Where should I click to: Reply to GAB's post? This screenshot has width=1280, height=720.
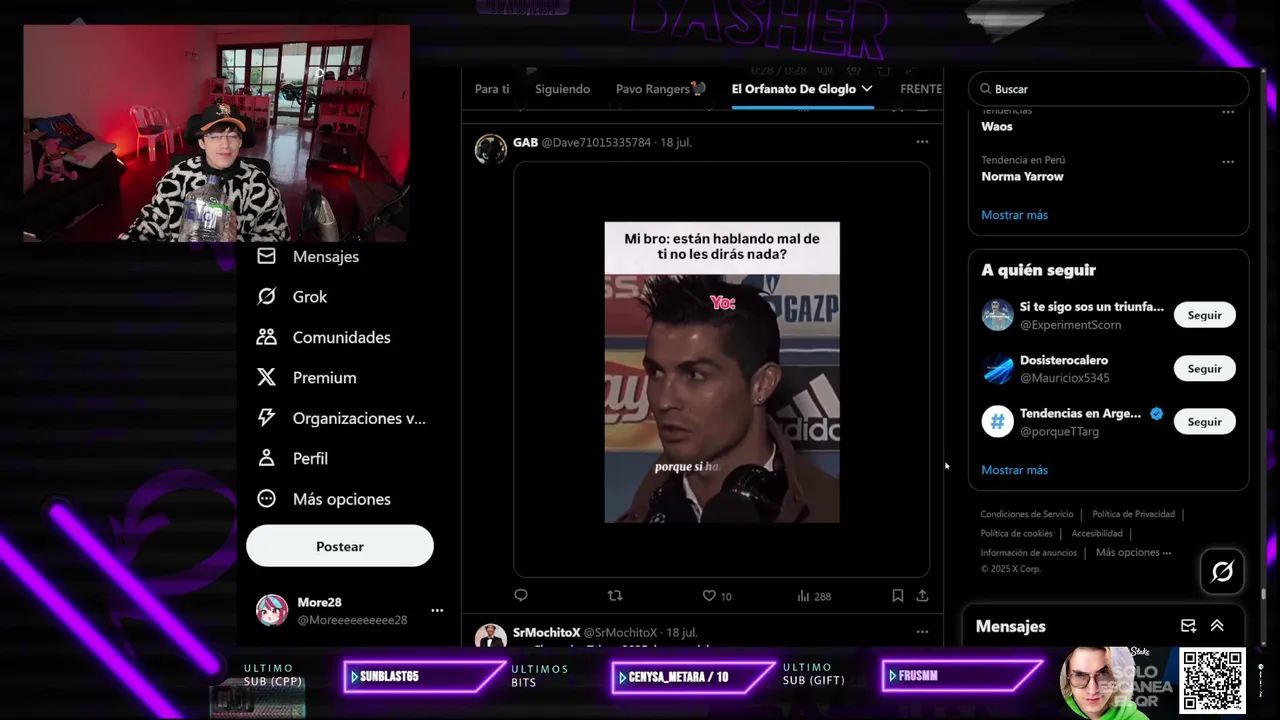(521, 596)
